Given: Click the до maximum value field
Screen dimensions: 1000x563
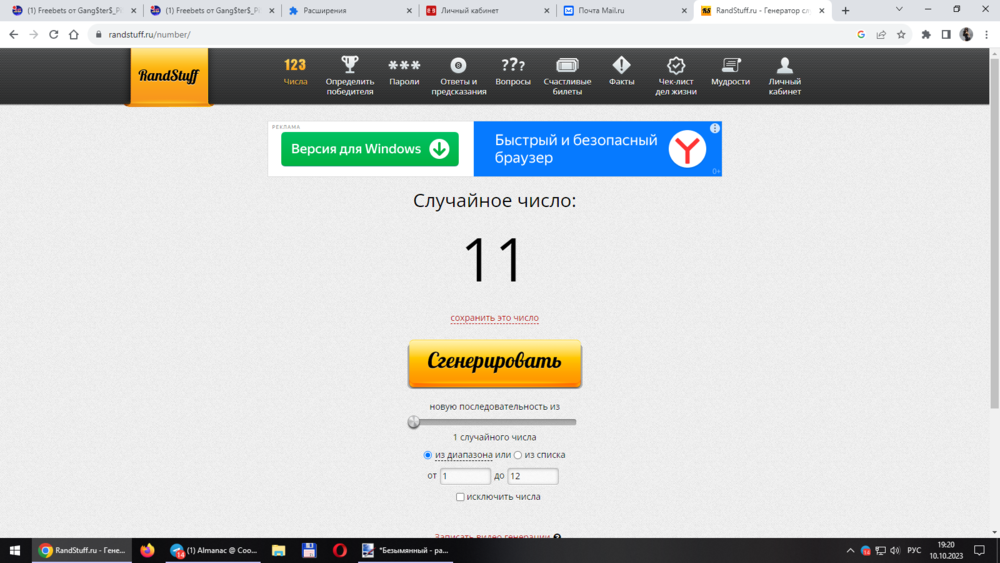Looking at the screenshot, I should (x=533, y=476).
